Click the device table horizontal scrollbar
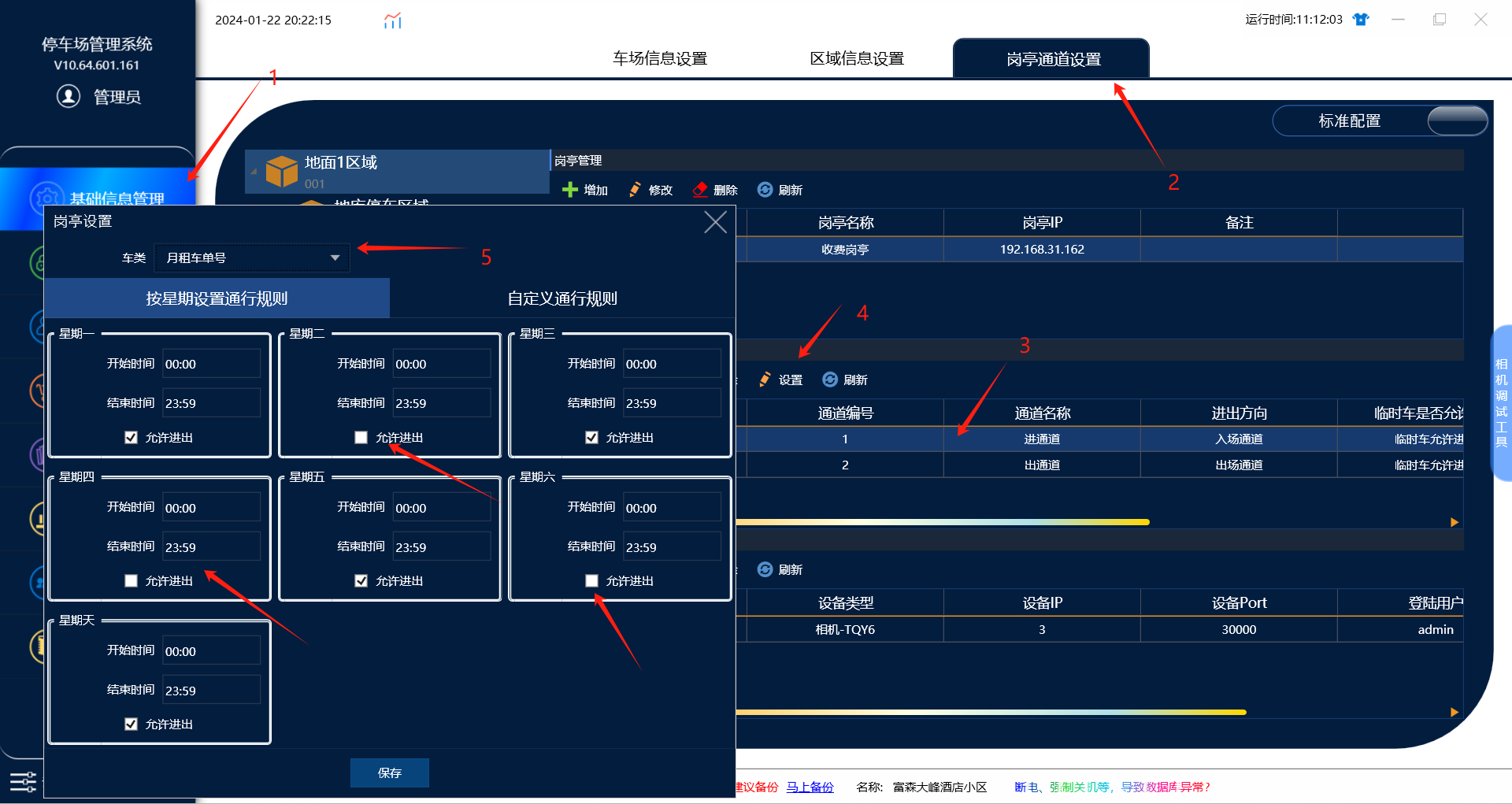The image size is (1512, 804). click(x=991, y=712)
